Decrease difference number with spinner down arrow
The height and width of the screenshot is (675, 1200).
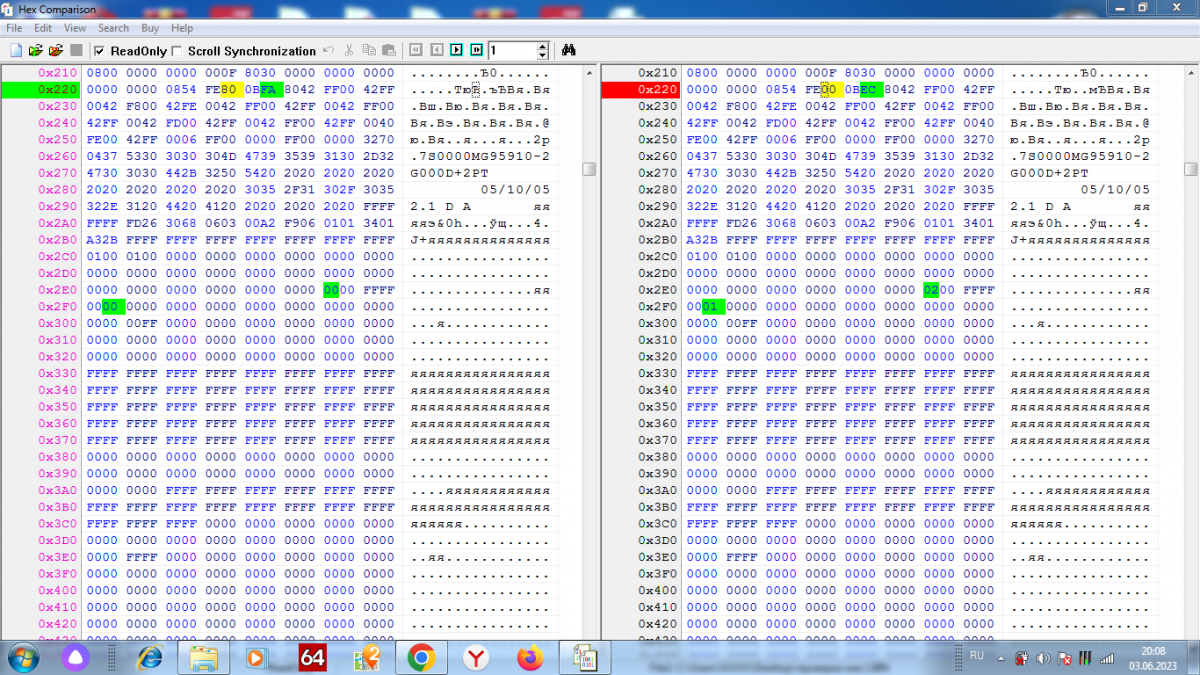pos(543,55)
